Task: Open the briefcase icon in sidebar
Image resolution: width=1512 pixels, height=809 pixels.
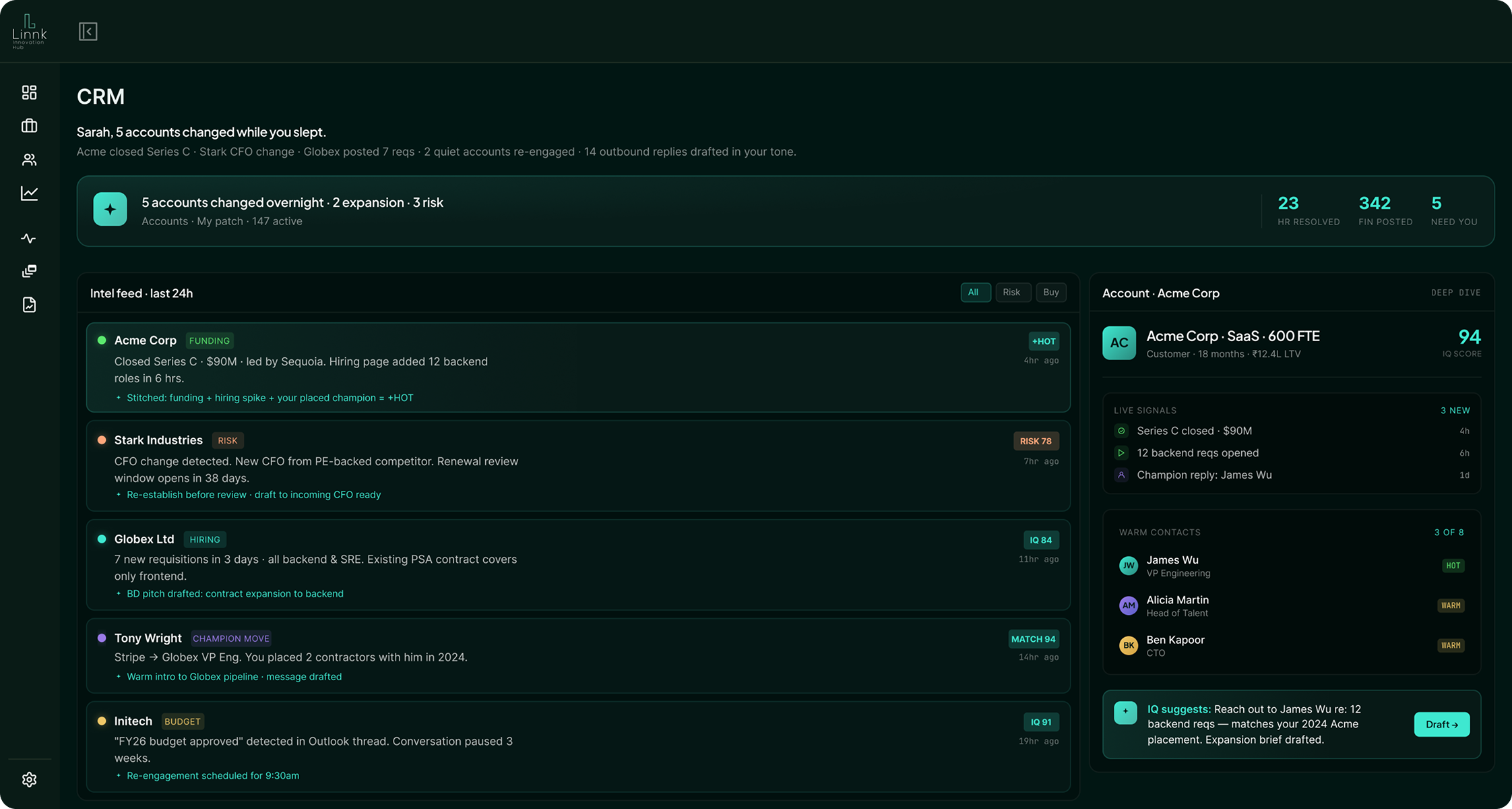Action: 29,126
